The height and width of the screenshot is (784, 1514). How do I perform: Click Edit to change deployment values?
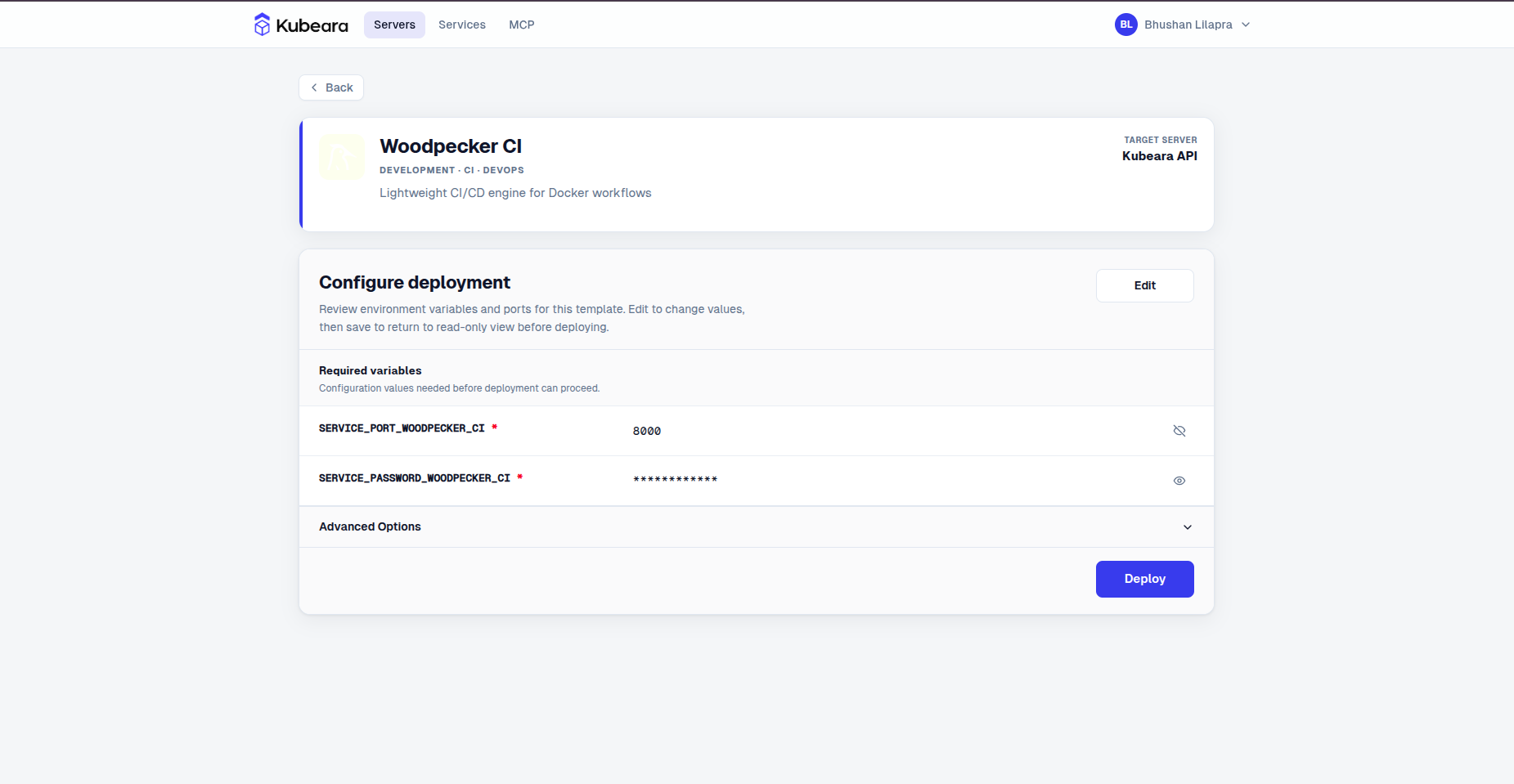coord(1145,285)
